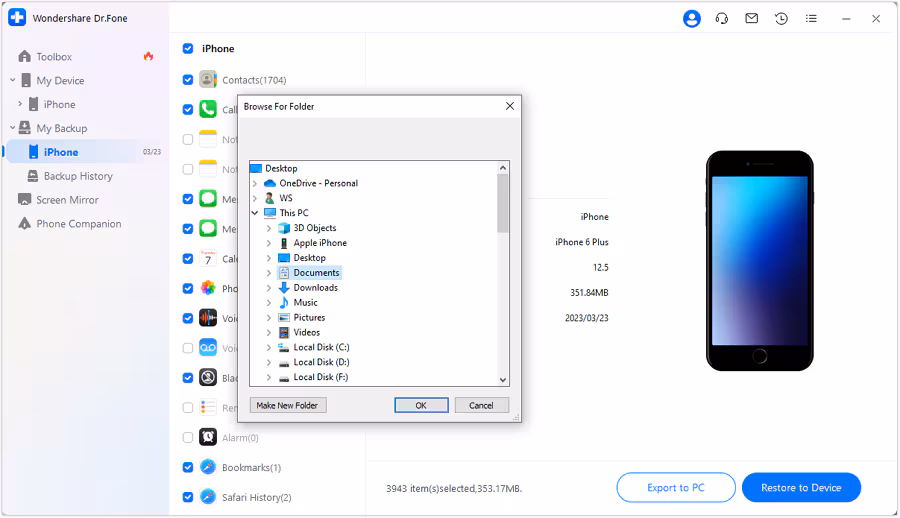Click the folder tree scrollbar thumb

[x=503, y=203]
